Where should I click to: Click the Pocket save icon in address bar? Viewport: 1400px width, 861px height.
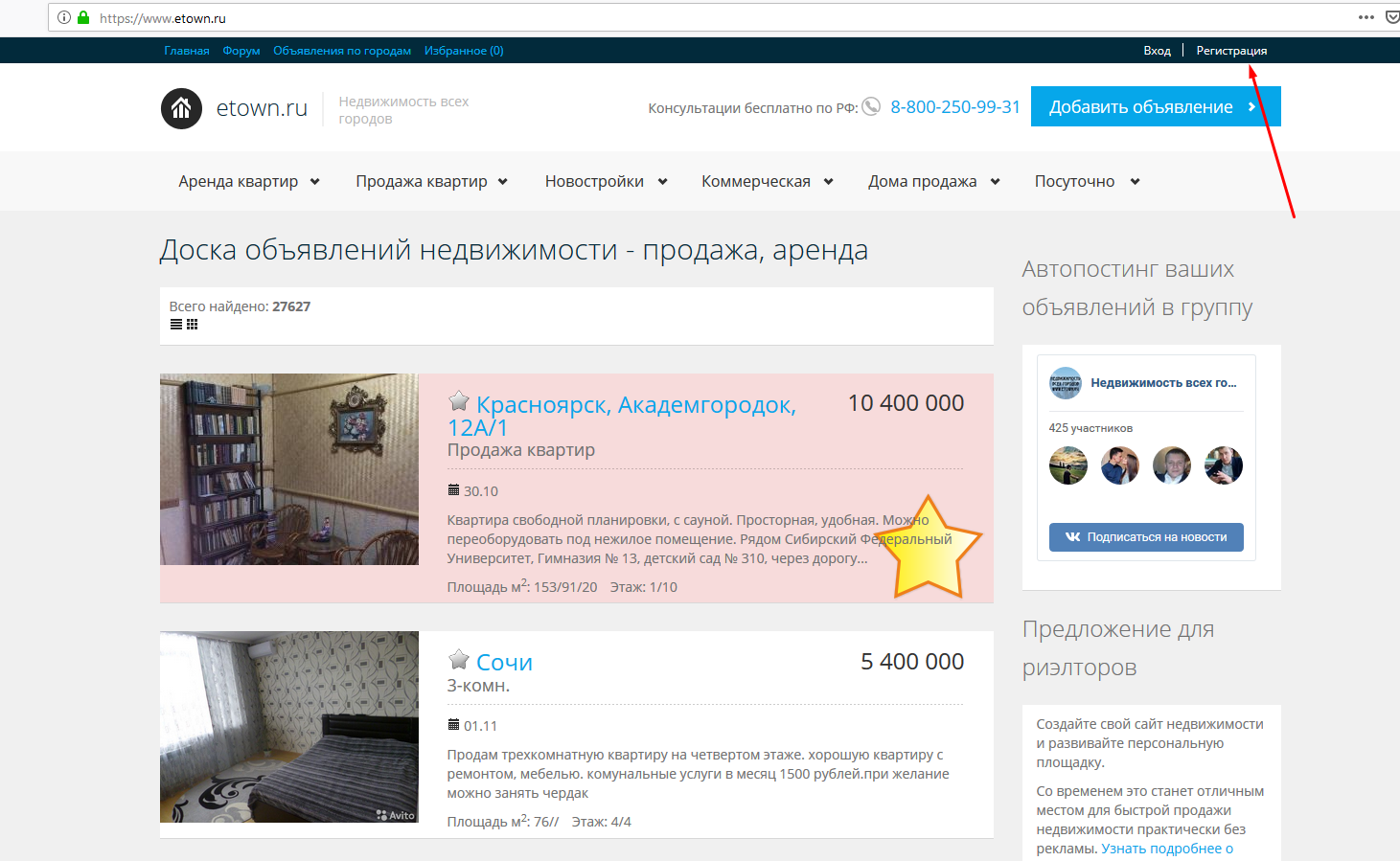pos(1392,17)
